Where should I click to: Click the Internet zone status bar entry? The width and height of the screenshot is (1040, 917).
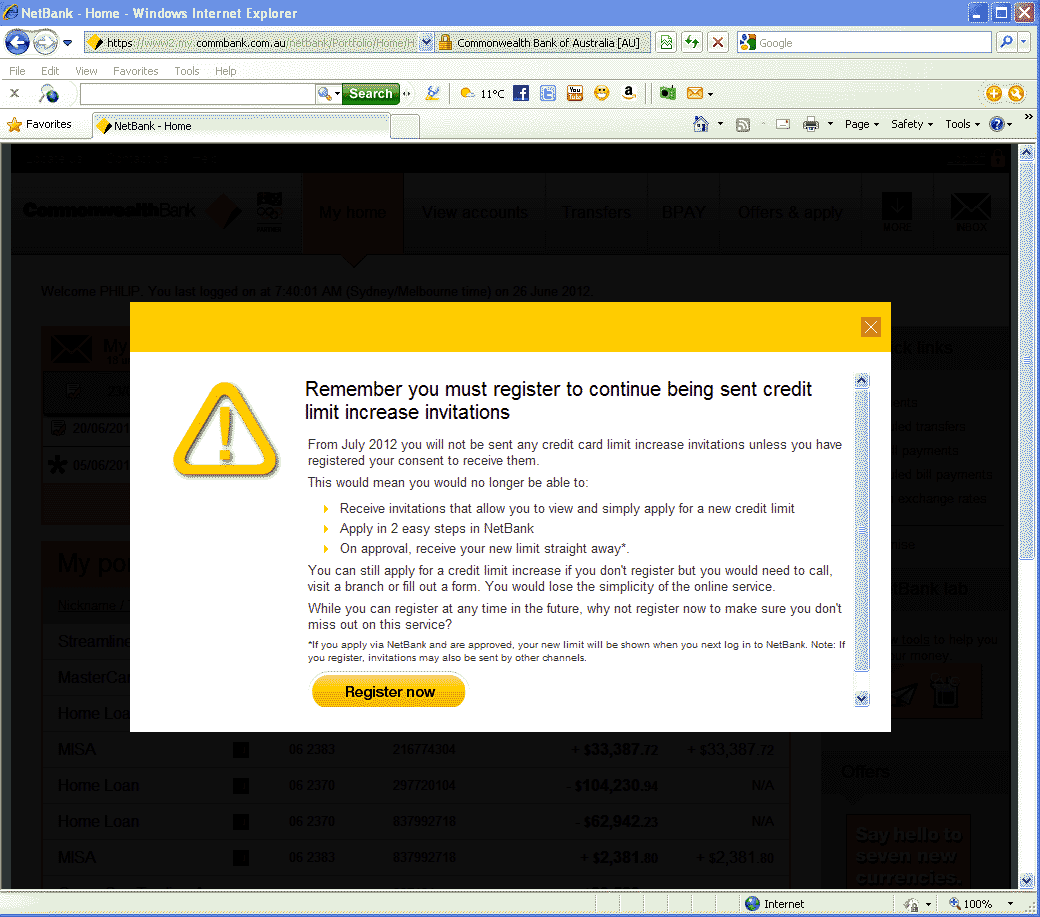pyautogui.click(x=775, y=904)
